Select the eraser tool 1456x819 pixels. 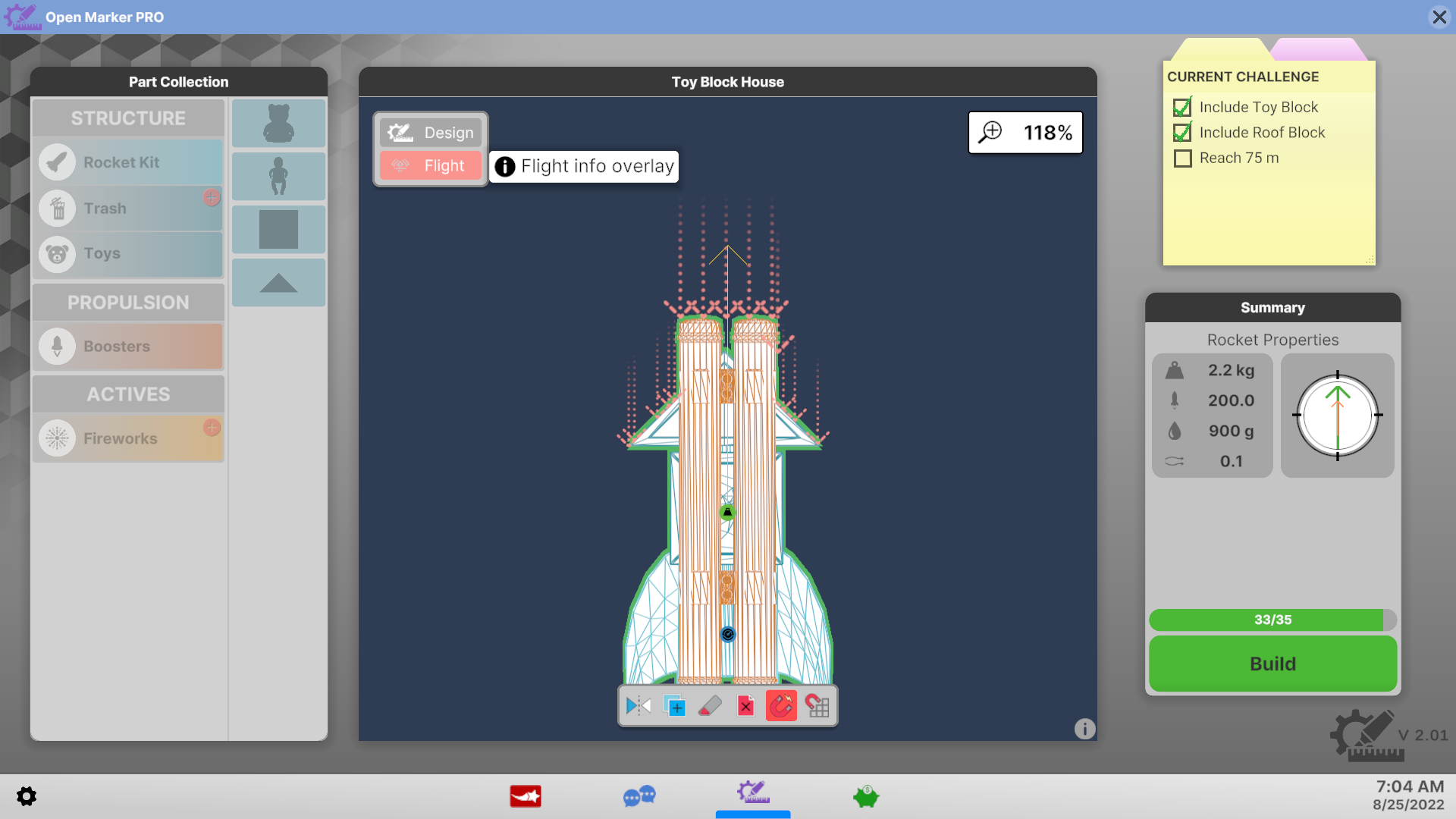tap(710, 706)
